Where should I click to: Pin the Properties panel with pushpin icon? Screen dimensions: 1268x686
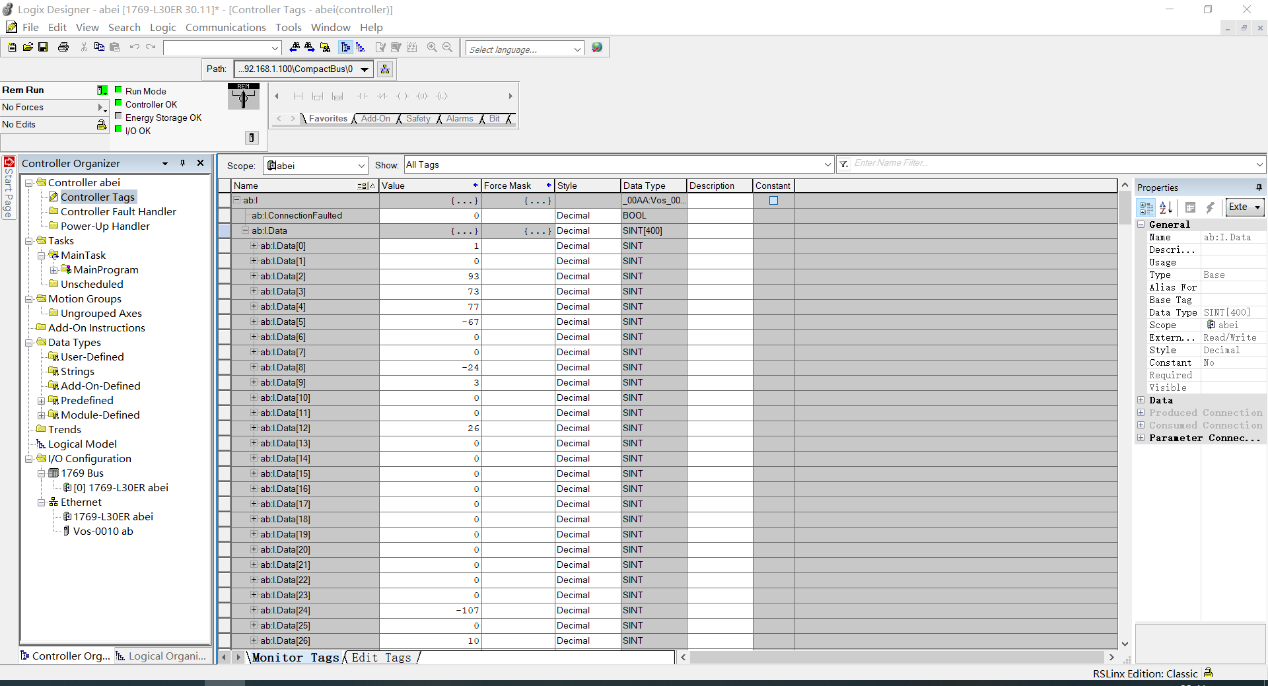[x=1258, y=187]
